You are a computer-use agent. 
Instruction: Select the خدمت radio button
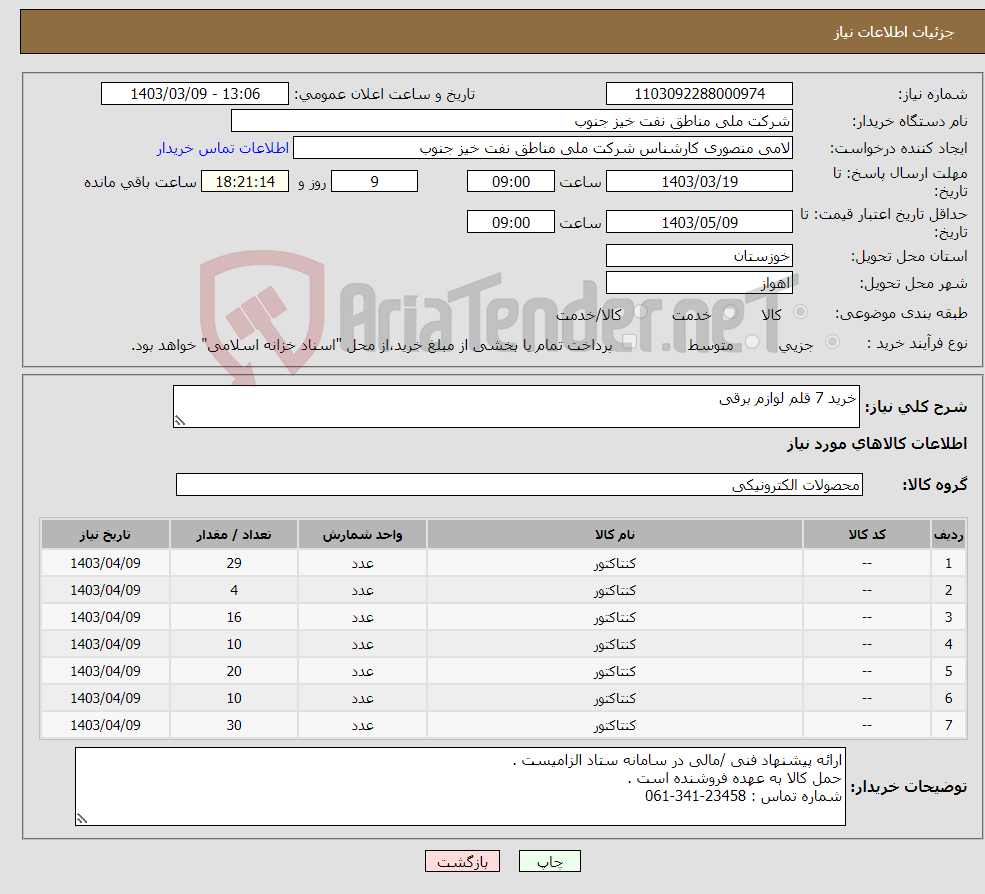tap(729, 311)
